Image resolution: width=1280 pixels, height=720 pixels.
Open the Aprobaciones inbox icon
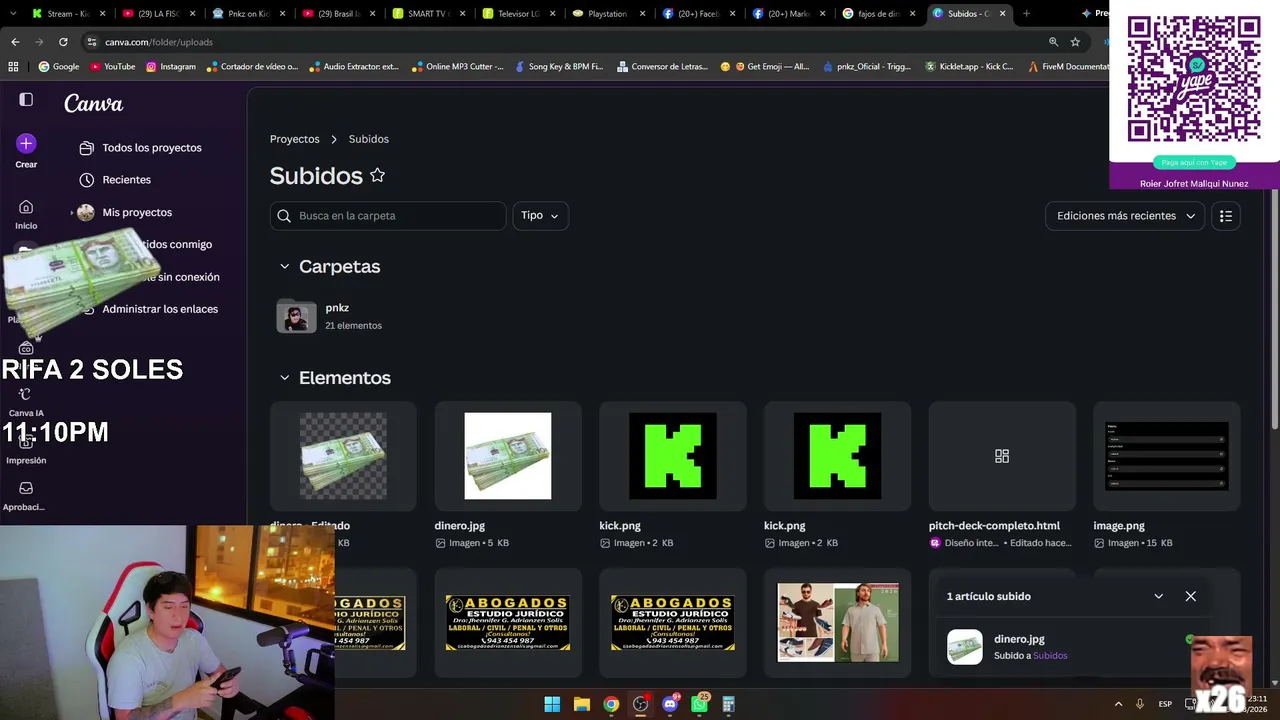tap(26, 488)
